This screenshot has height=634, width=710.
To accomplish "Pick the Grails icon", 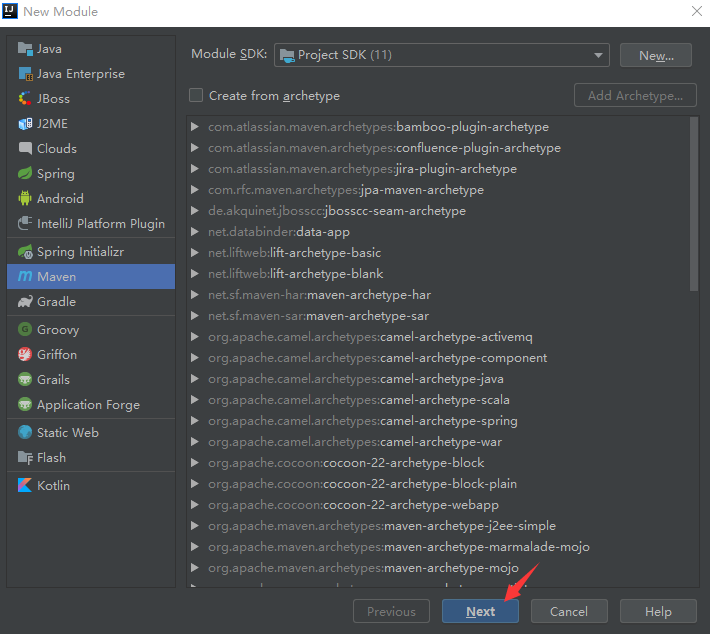I will click(25, 379).
